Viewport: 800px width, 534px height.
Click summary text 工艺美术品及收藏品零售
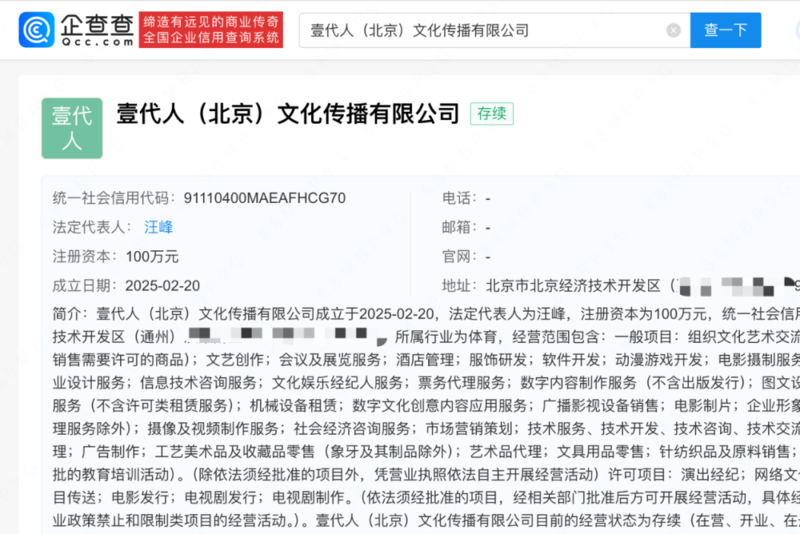[x=235, y=451]
